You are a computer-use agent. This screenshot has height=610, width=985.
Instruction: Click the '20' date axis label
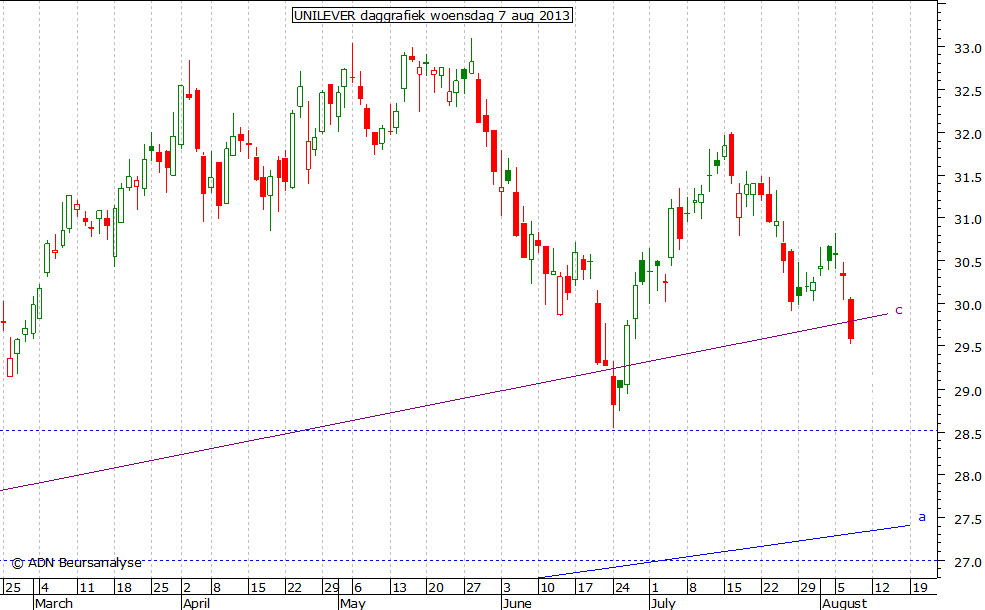point(435,588)
